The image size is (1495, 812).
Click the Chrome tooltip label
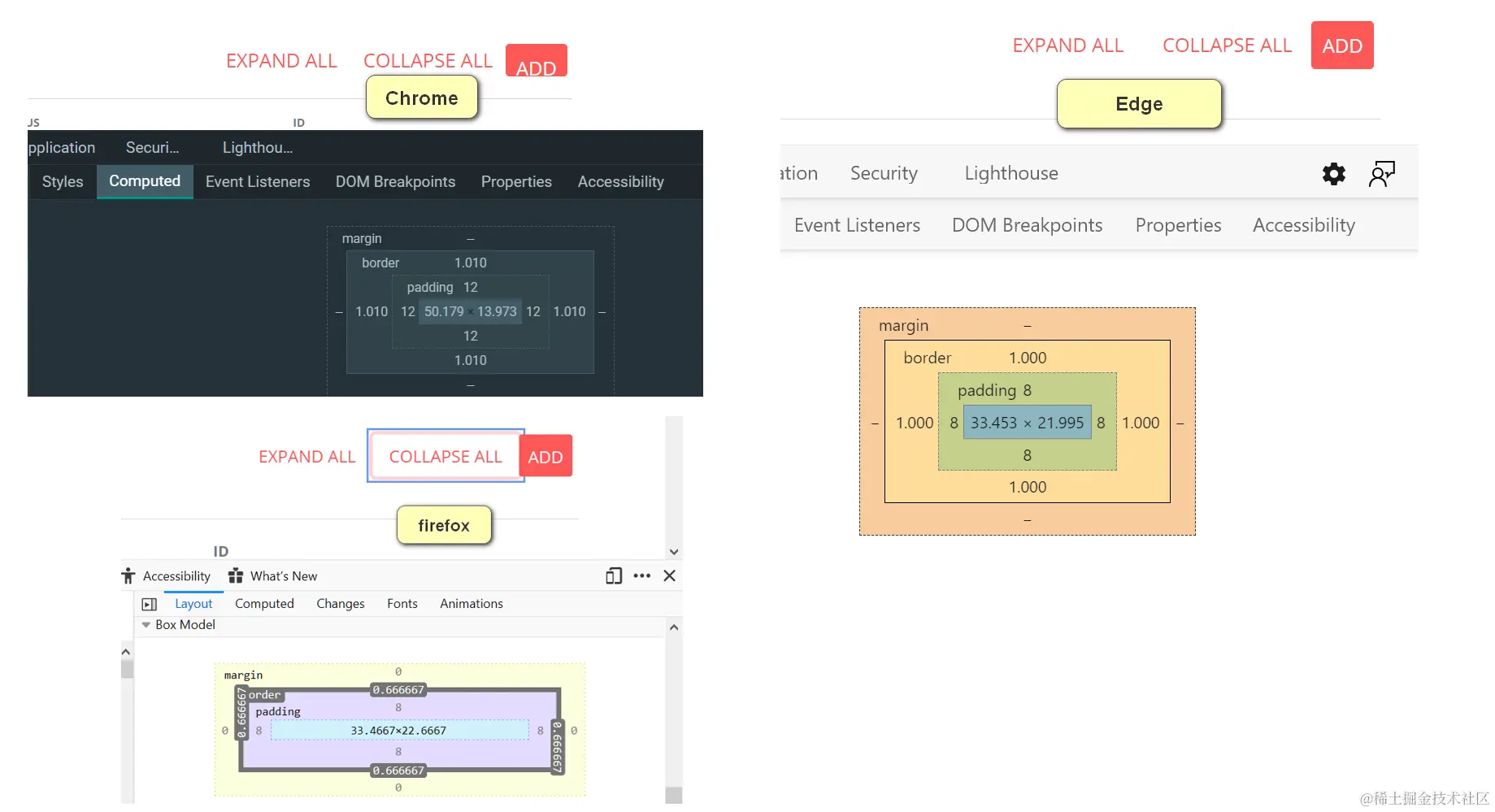click(421, 98)
